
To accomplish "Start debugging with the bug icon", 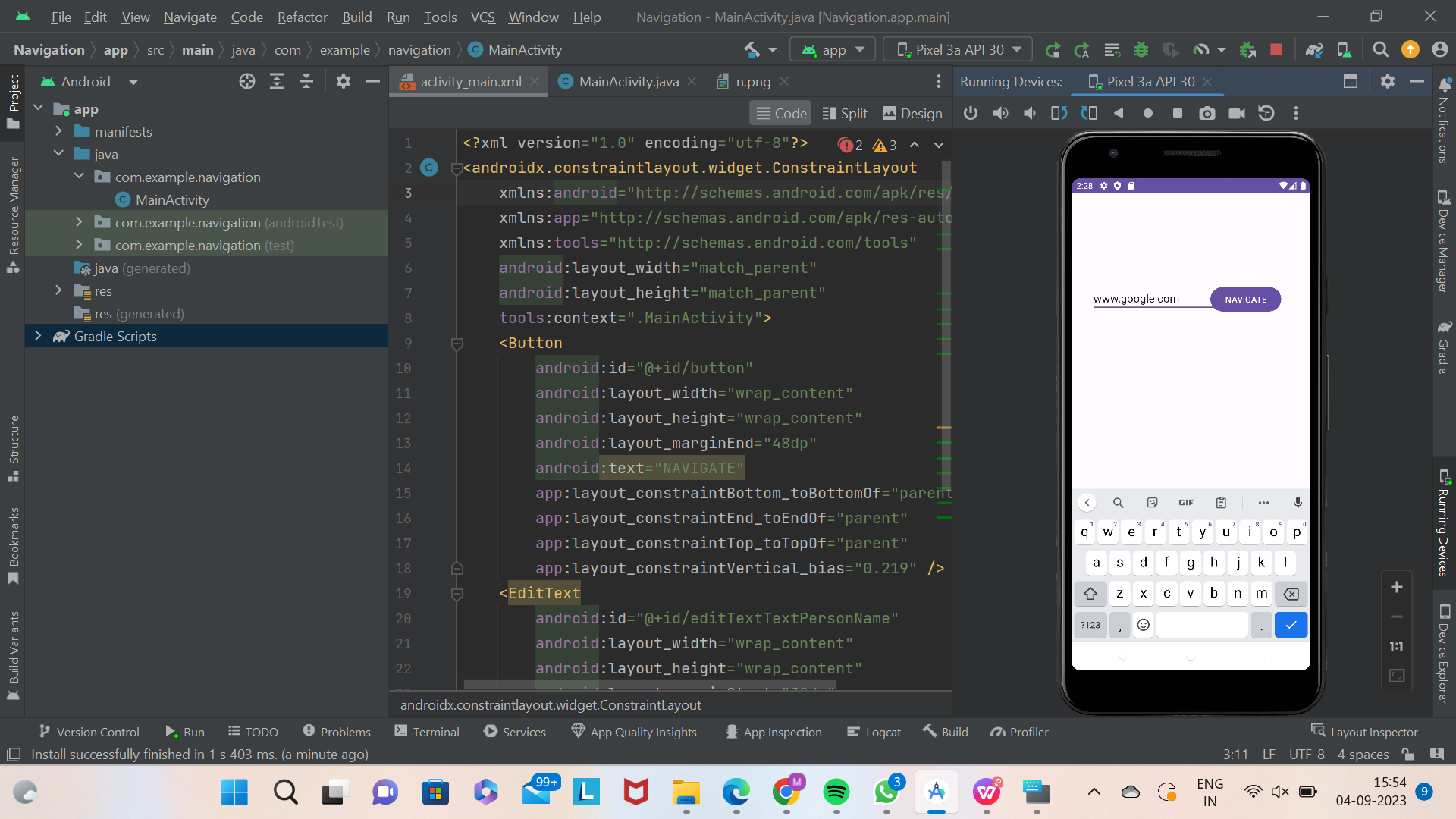I will (x=1141, y=49).
